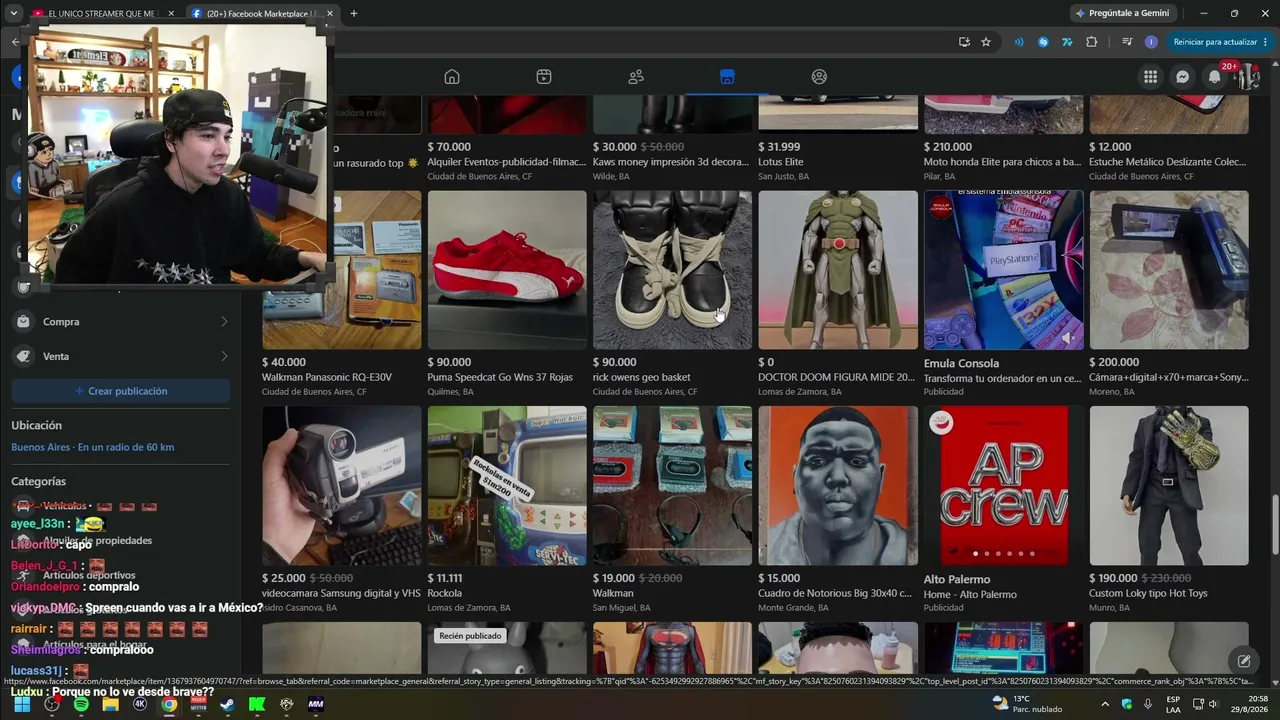
Task: Open File Explorer from the taskbar
Action: coord(110,704)
